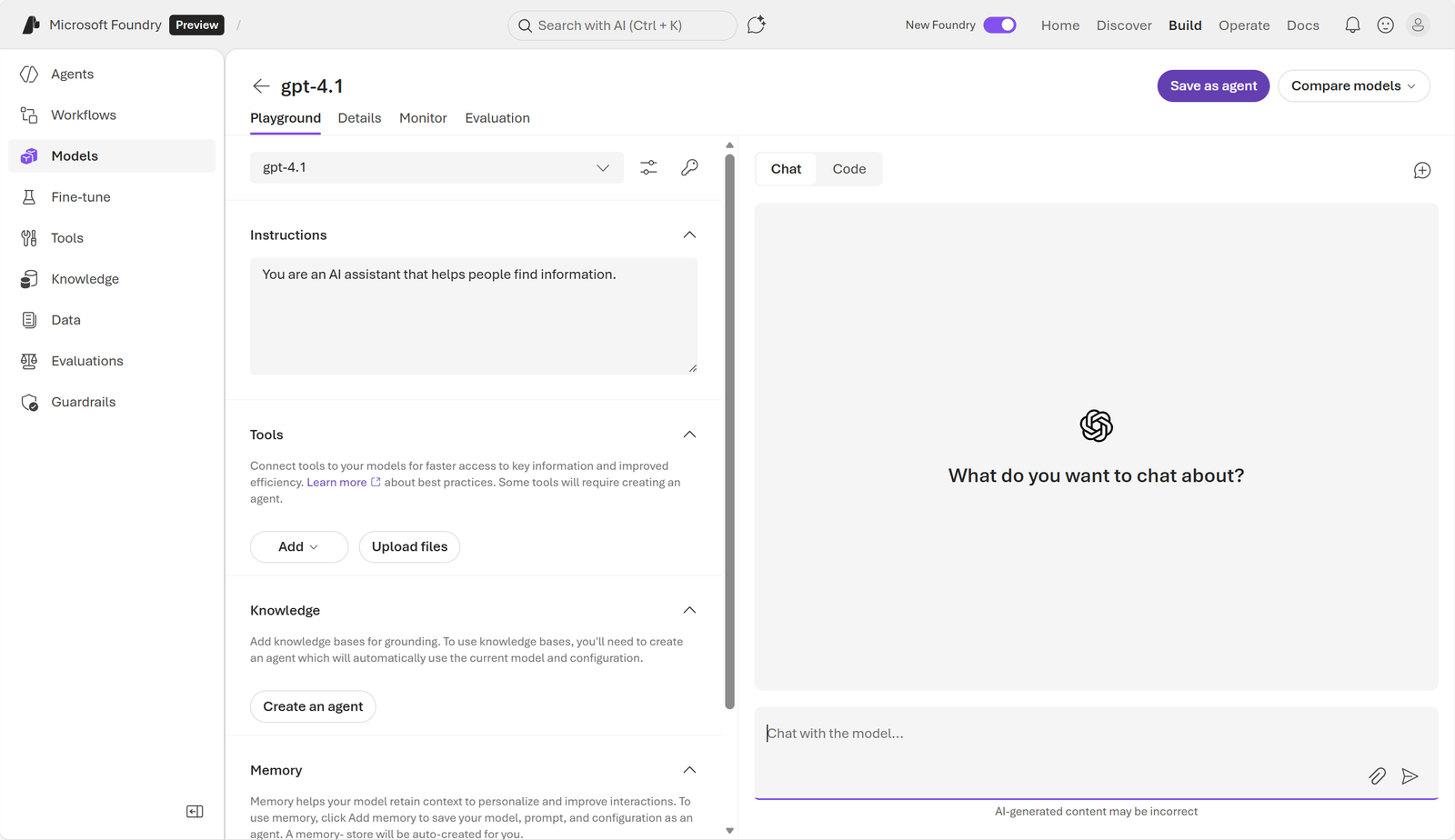This screenshot has height=840, width=1455.
Task: Click the Agents sidebar icon
Action: (x=29, y=75)
